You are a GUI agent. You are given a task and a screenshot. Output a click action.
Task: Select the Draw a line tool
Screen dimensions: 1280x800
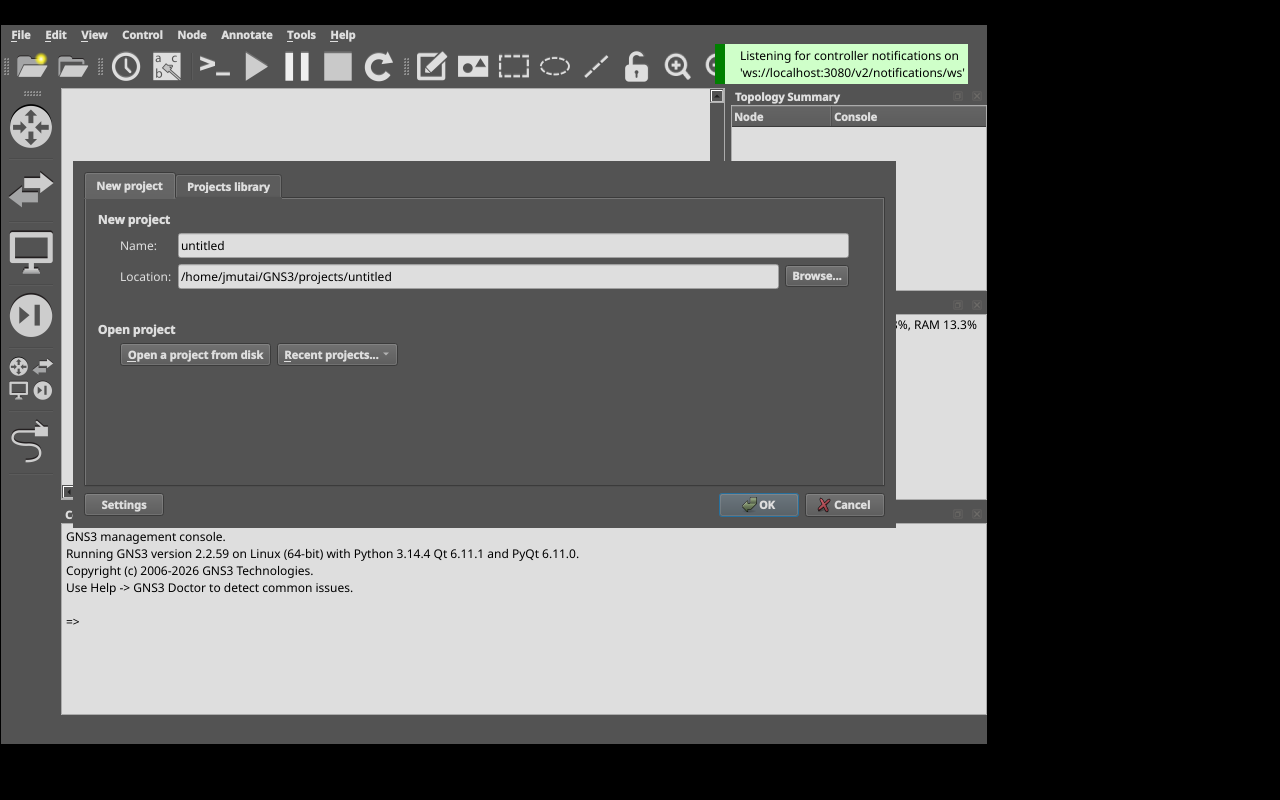[x=596, y=67]
